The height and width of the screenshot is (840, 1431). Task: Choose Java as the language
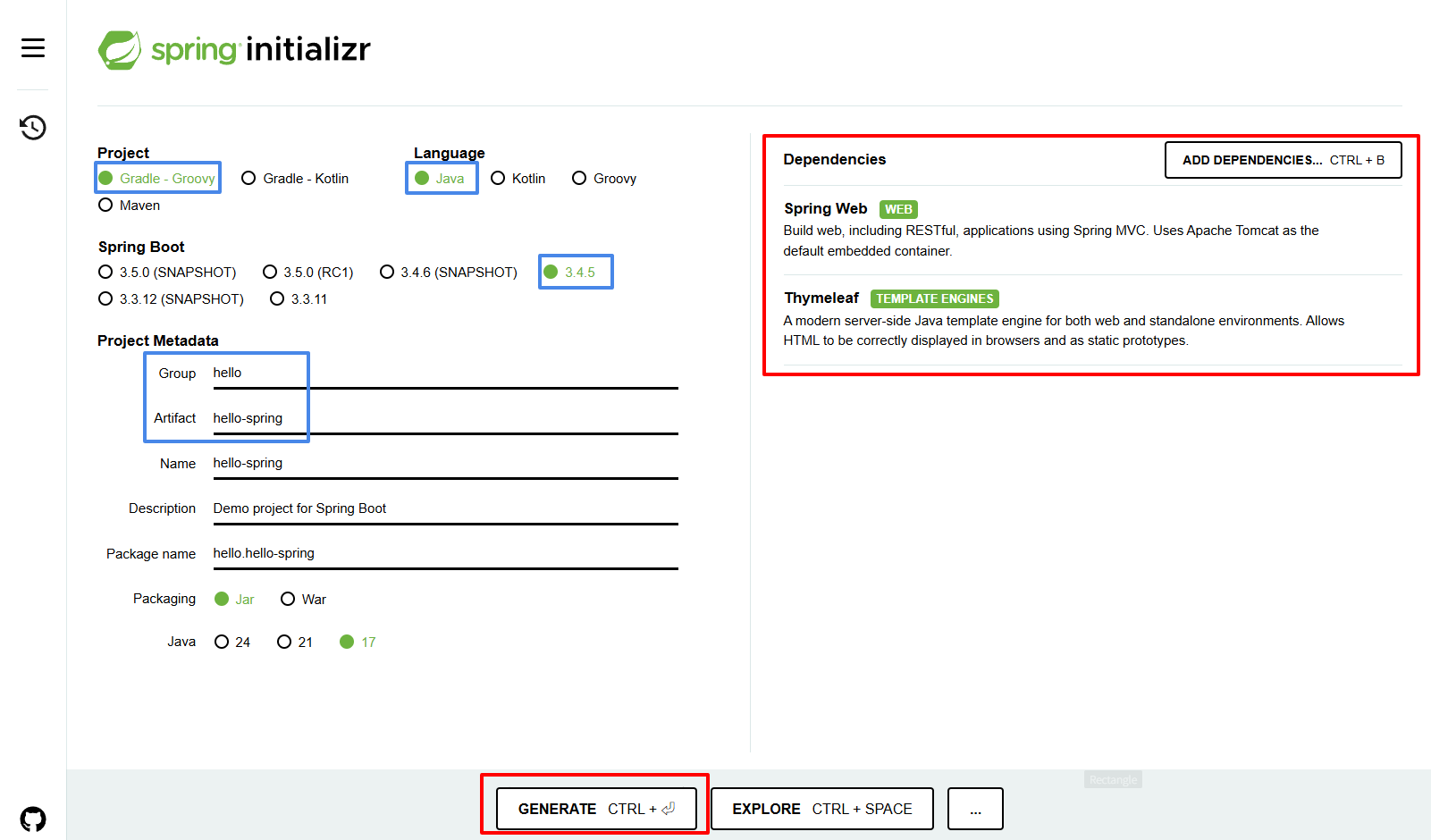(440, 179)
